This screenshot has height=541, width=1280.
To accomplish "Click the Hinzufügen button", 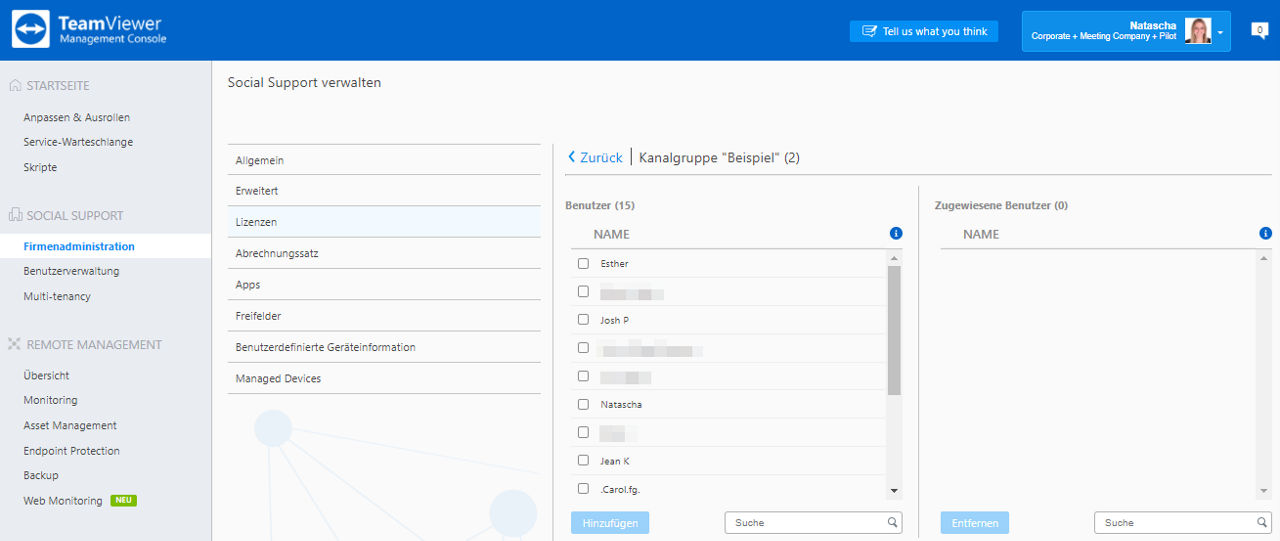I will 610,523.
